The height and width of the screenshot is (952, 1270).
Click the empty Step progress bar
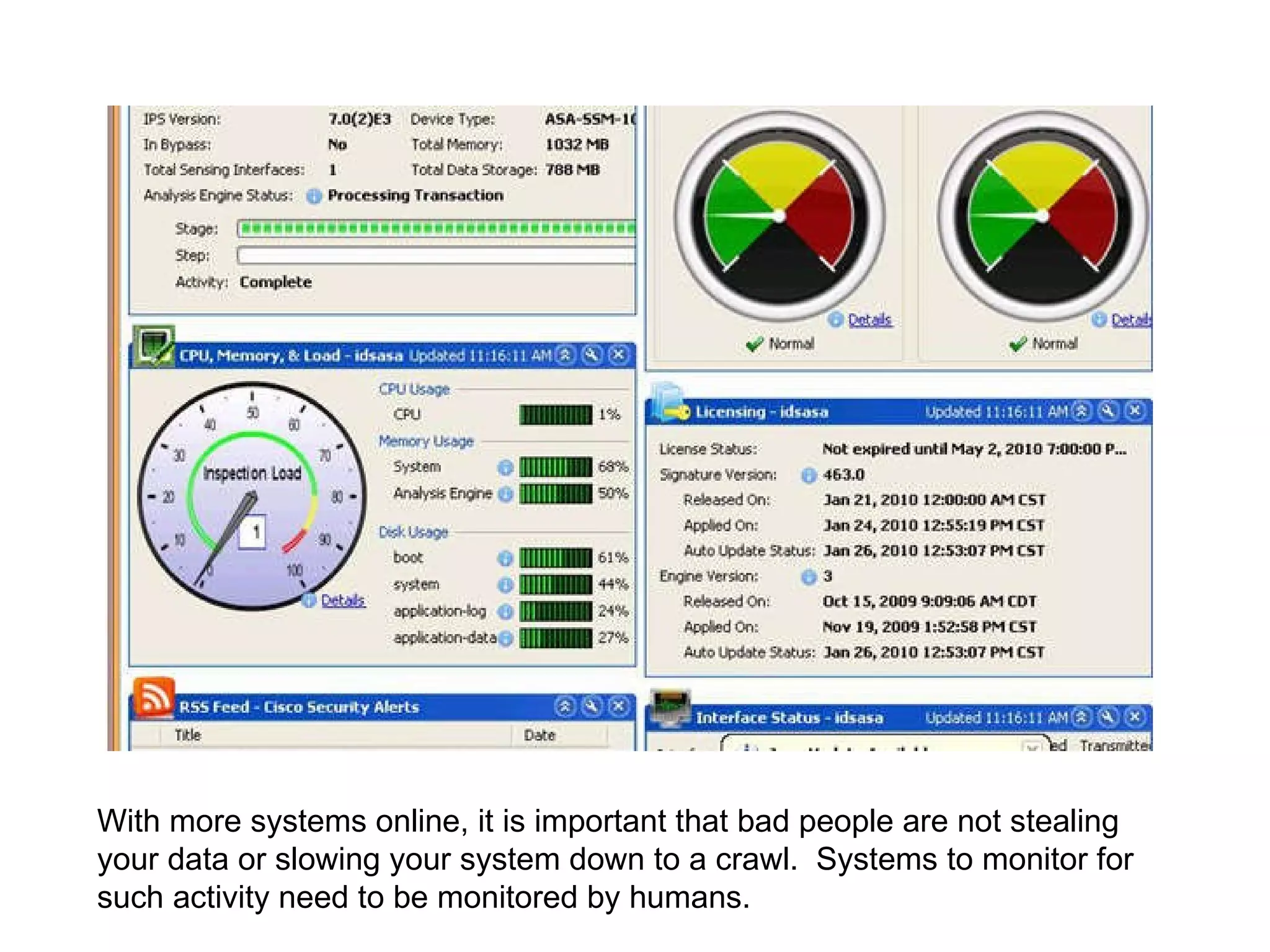point(437,255)
